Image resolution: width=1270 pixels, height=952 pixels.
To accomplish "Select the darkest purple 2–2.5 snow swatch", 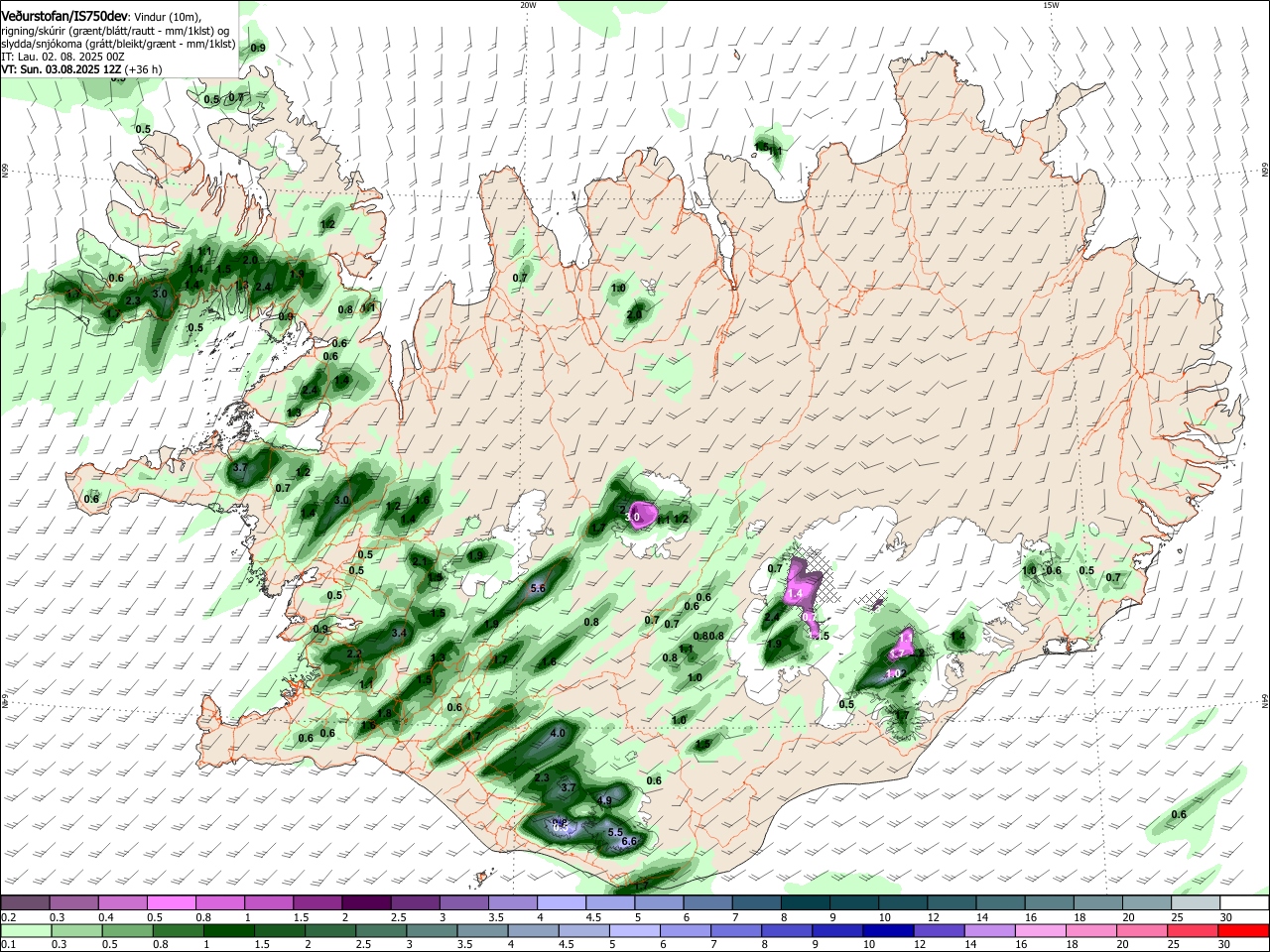I will click(x=366, y=902).
